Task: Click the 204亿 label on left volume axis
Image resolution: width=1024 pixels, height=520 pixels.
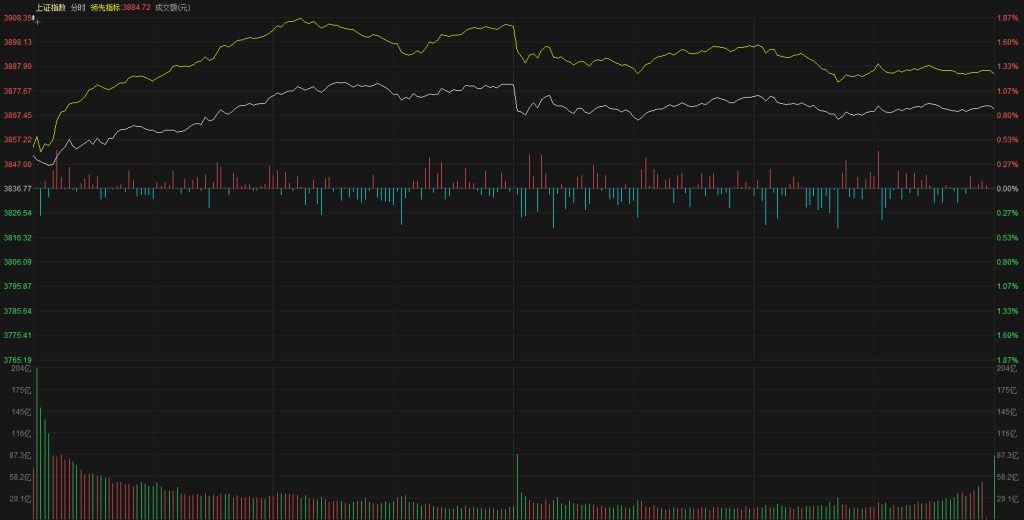Action: tap(21, 369)
